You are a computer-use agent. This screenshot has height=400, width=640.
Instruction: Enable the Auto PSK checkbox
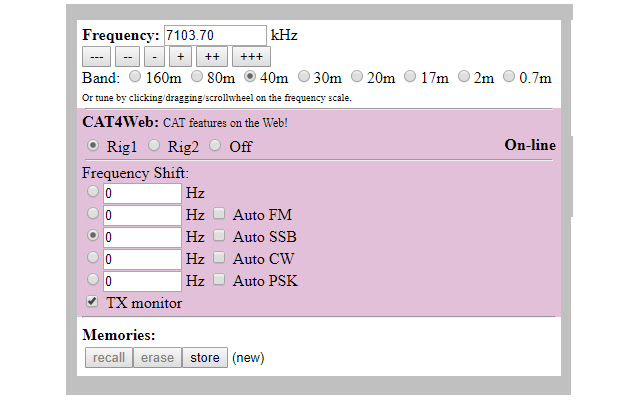(219, 280)
